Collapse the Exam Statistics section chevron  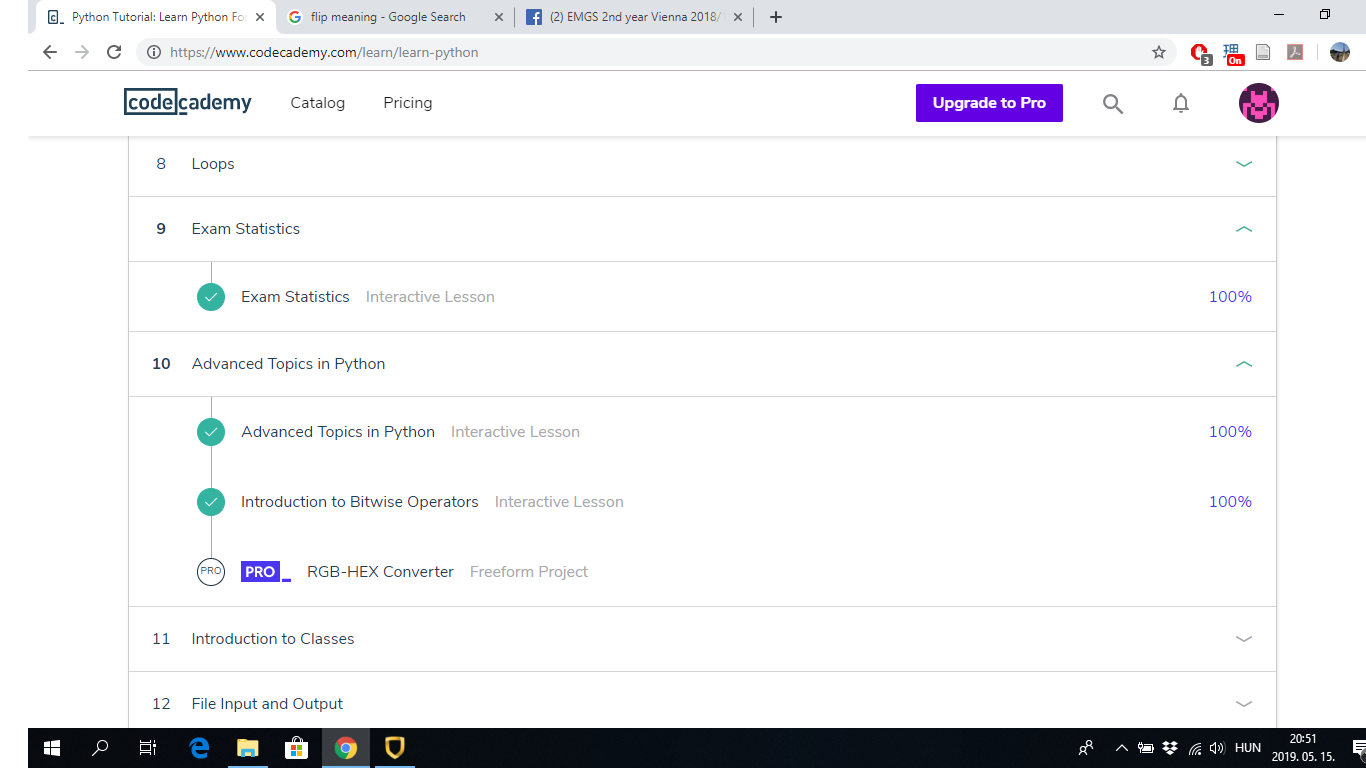(1244, 229)
